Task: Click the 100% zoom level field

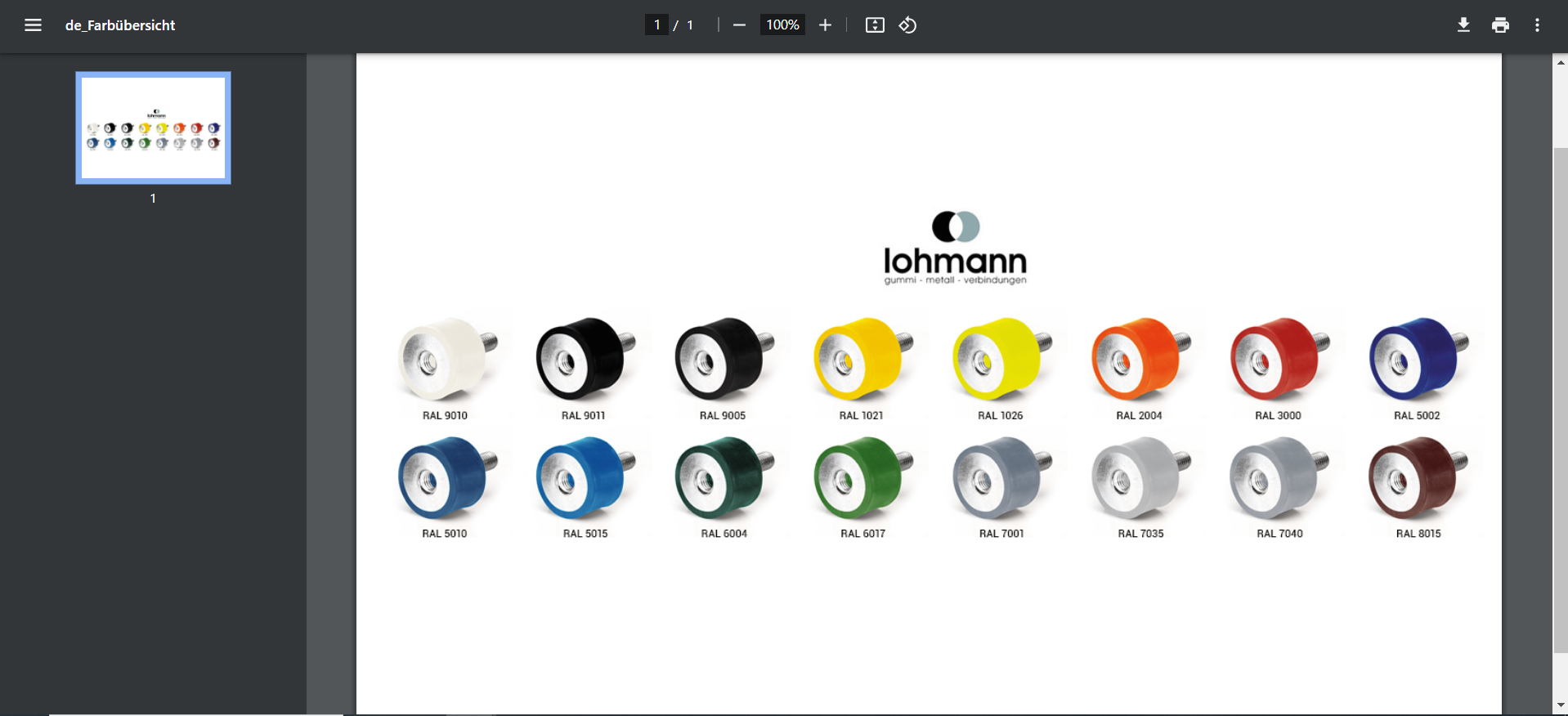Action: [782, 25]
